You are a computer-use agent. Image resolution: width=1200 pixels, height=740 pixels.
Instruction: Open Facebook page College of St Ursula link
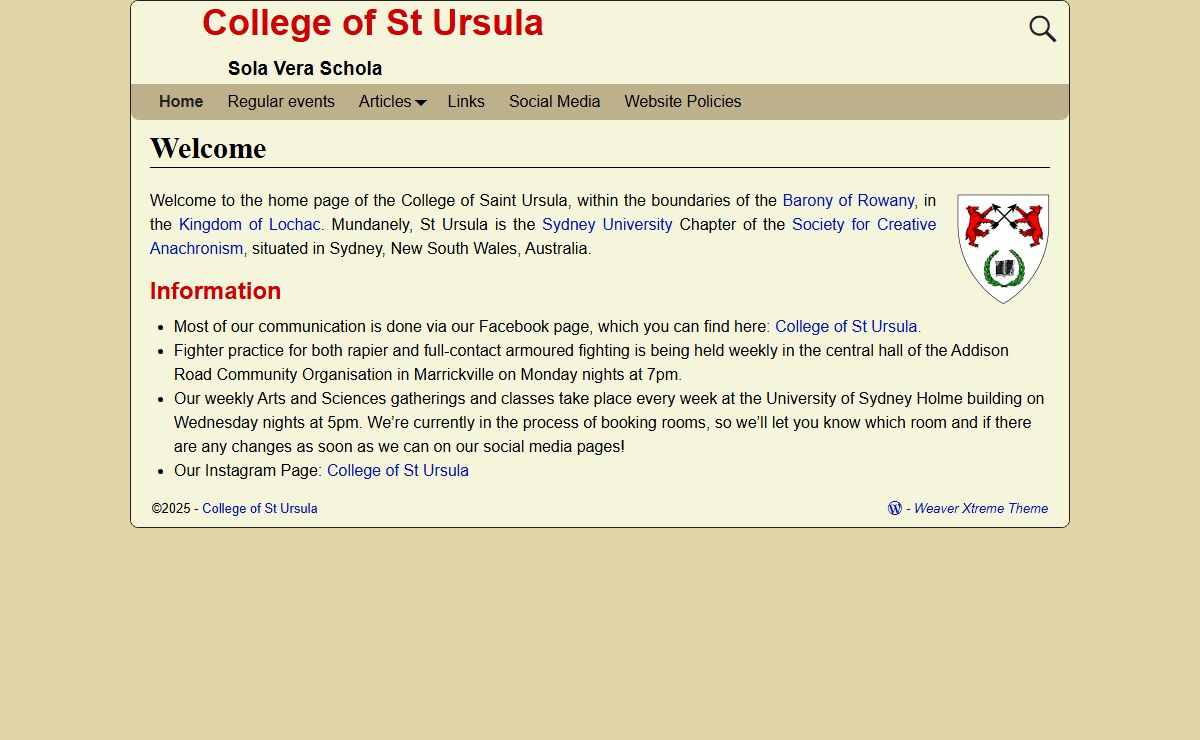(846, 326)
